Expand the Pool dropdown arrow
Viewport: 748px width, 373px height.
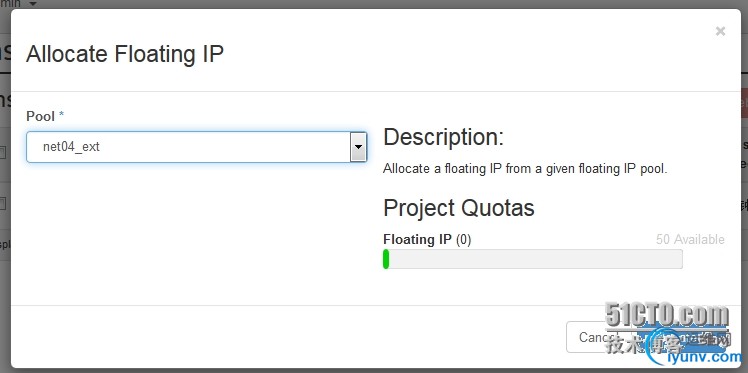(358, 147)
